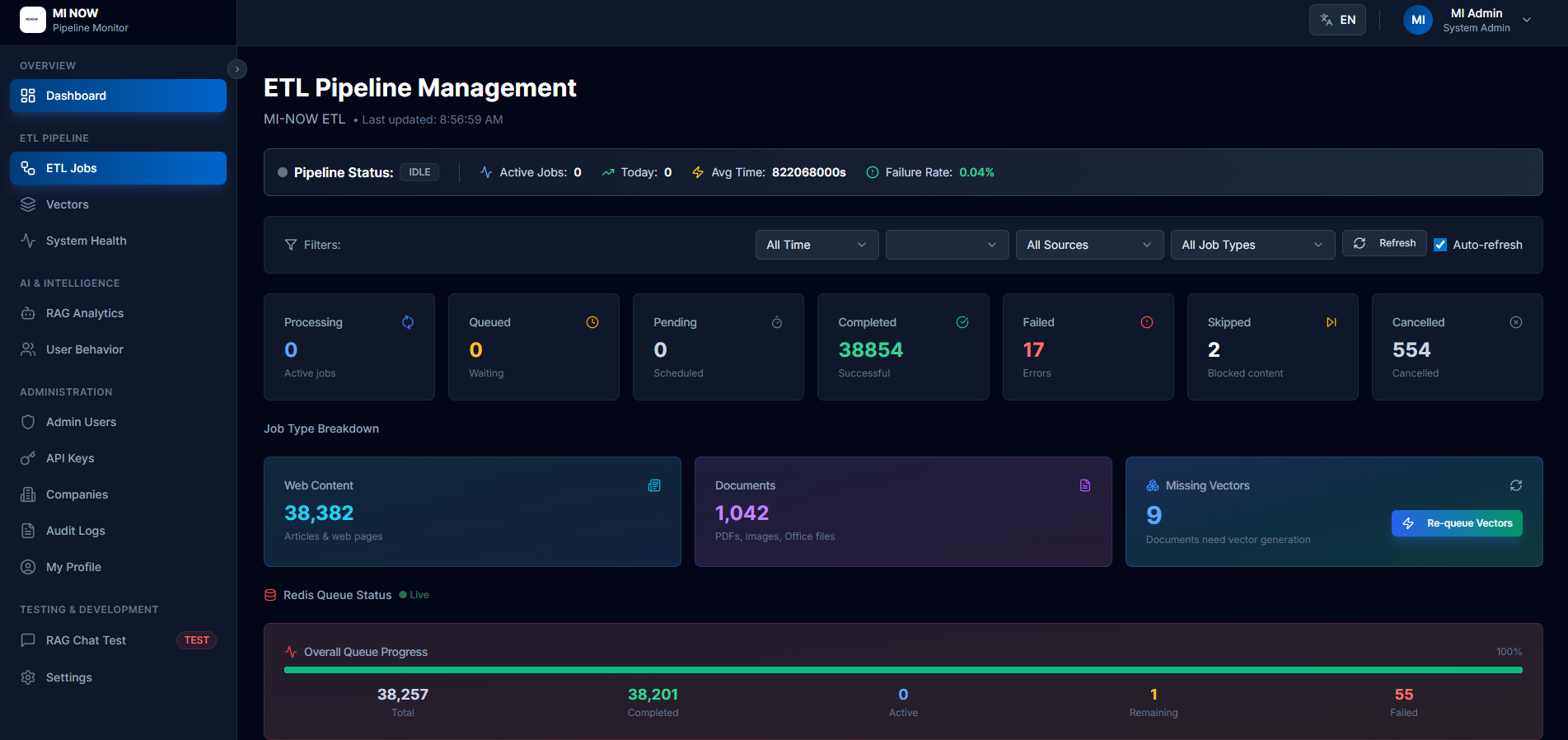1568x740 pixels.
Task: Click the Cancelled card X icon
Action: [x=1515, y=322]
